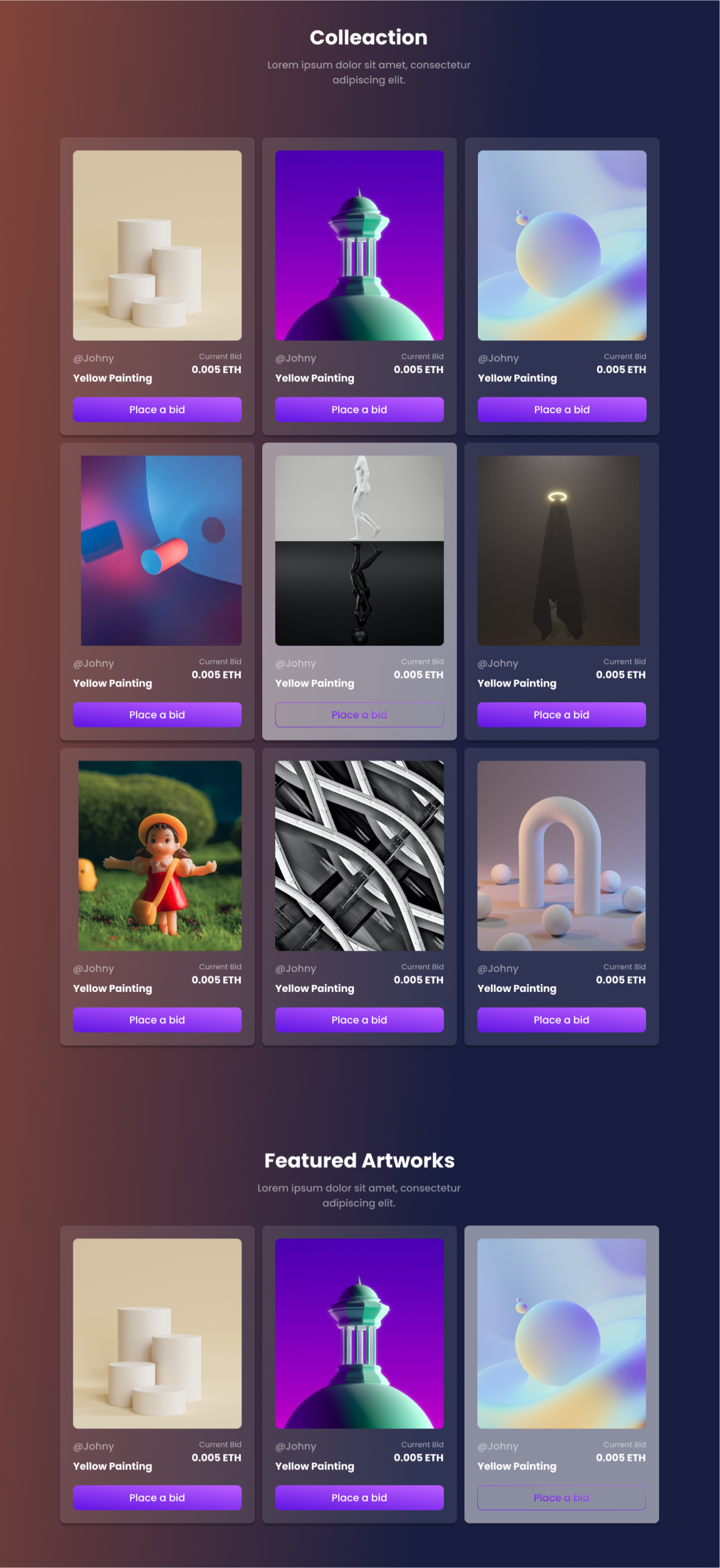The height and width of the screenshot is (1568, 720).
Task: Click Yellow Painting title under woven architecture image
Action: click(315, 989)
